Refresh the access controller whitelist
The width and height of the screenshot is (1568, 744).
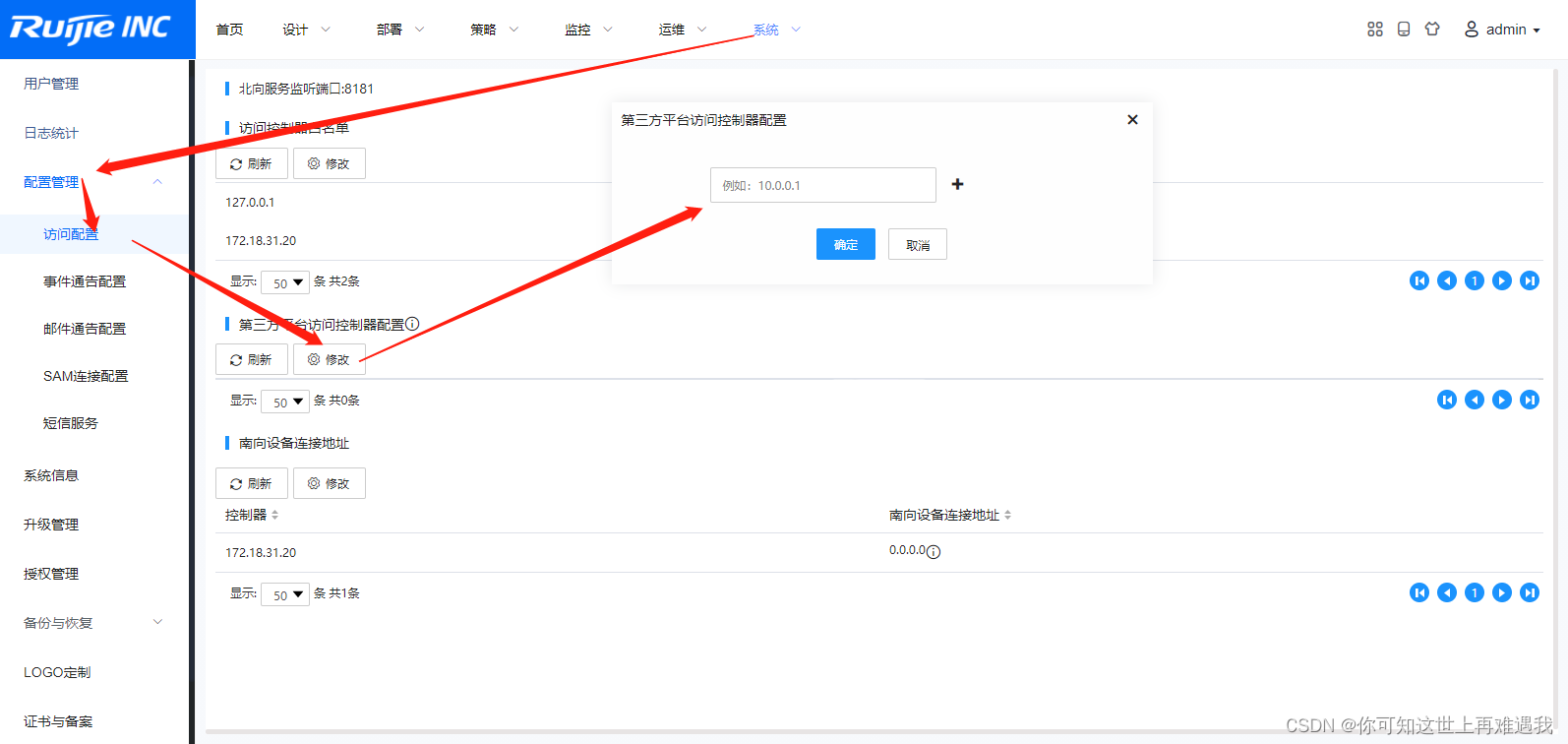pyautogui.click(x=252, y=163)
